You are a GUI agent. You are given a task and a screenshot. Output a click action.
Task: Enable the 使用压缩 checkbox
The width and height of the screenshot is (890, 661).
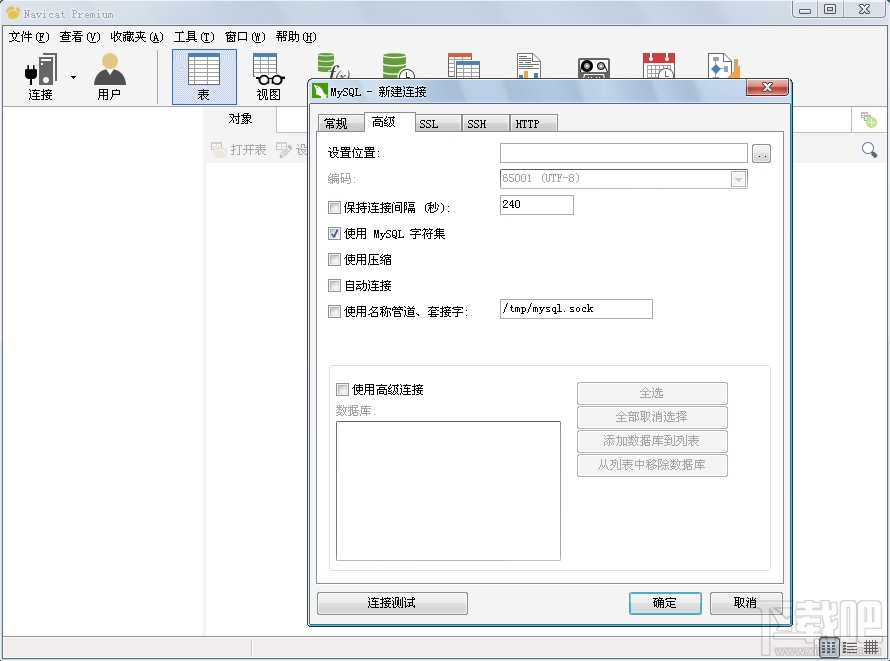tap(334, 260)
